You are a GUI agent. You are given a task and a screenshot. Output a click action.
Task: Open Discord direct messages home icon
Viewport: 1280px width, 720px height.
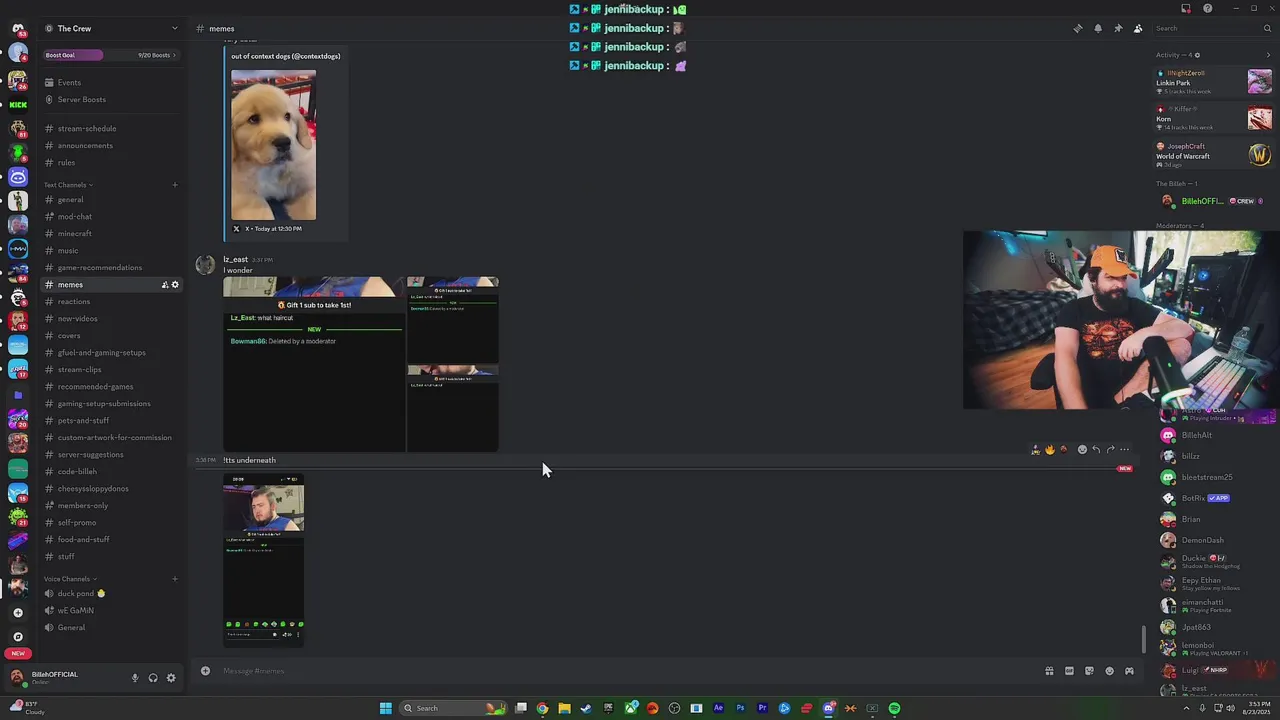pyautogui.click(x=18, y=29)
